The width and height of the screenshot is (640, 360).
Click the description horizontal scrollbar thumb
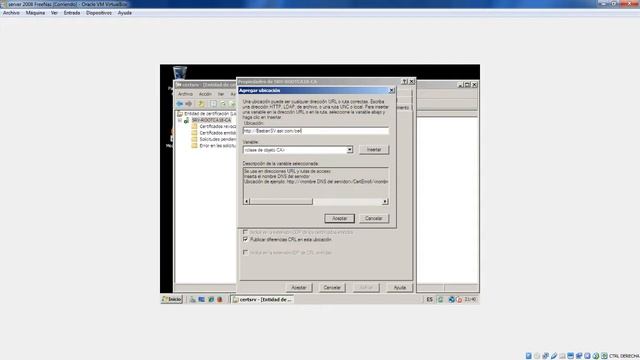[281, 202]
